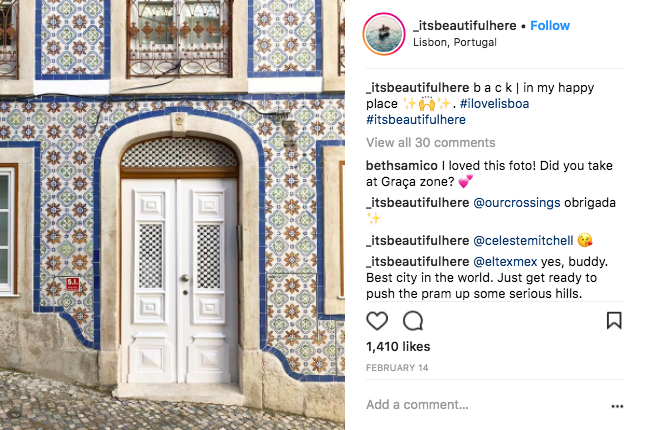Open bethsamico's profile from the comment
645x430 pixels.
pos(402,165)
